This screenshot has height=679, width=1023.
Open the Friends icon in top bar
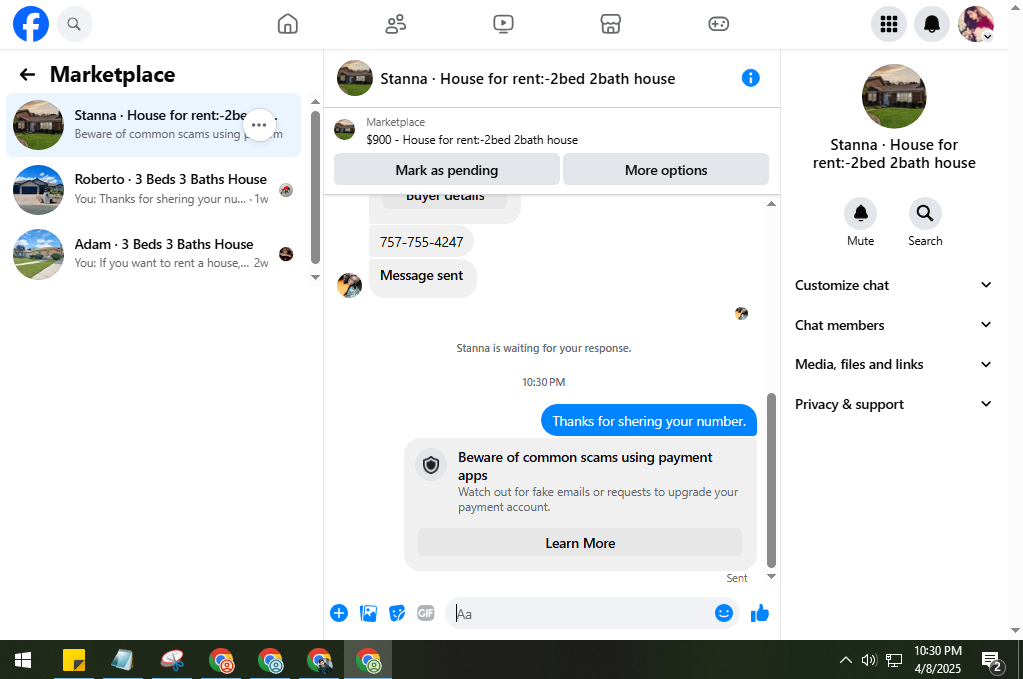coord(395,24)
